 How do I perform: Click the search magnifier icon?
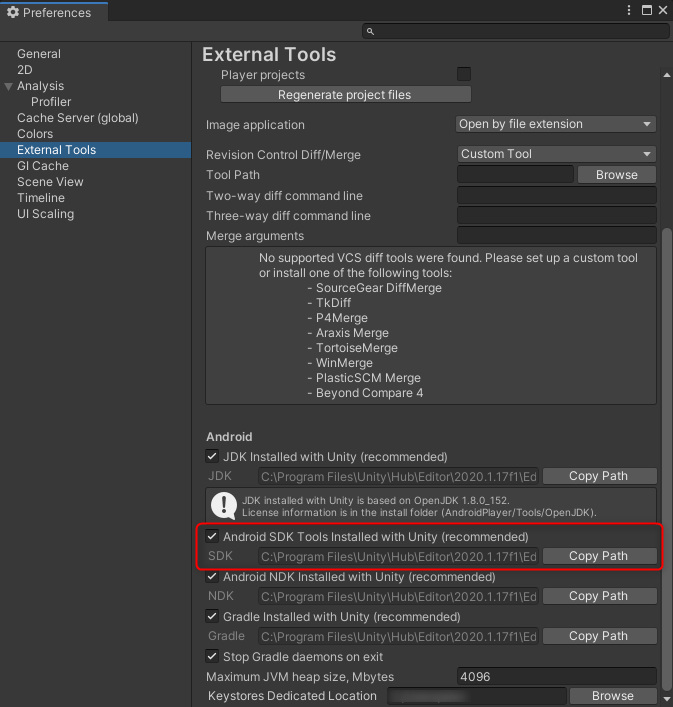click(x=369, y=32)
